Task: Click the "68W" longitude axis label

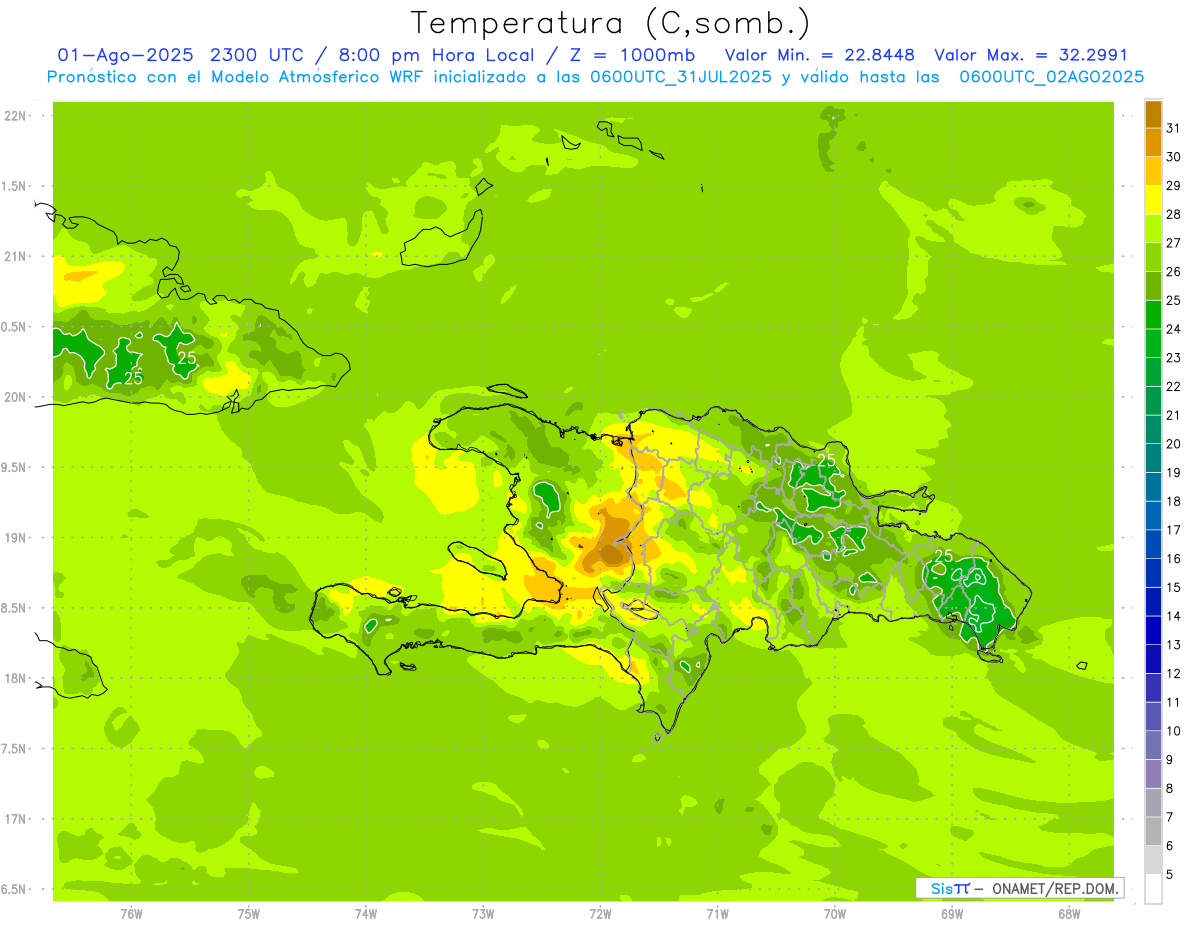Action: pos(1068,914)
